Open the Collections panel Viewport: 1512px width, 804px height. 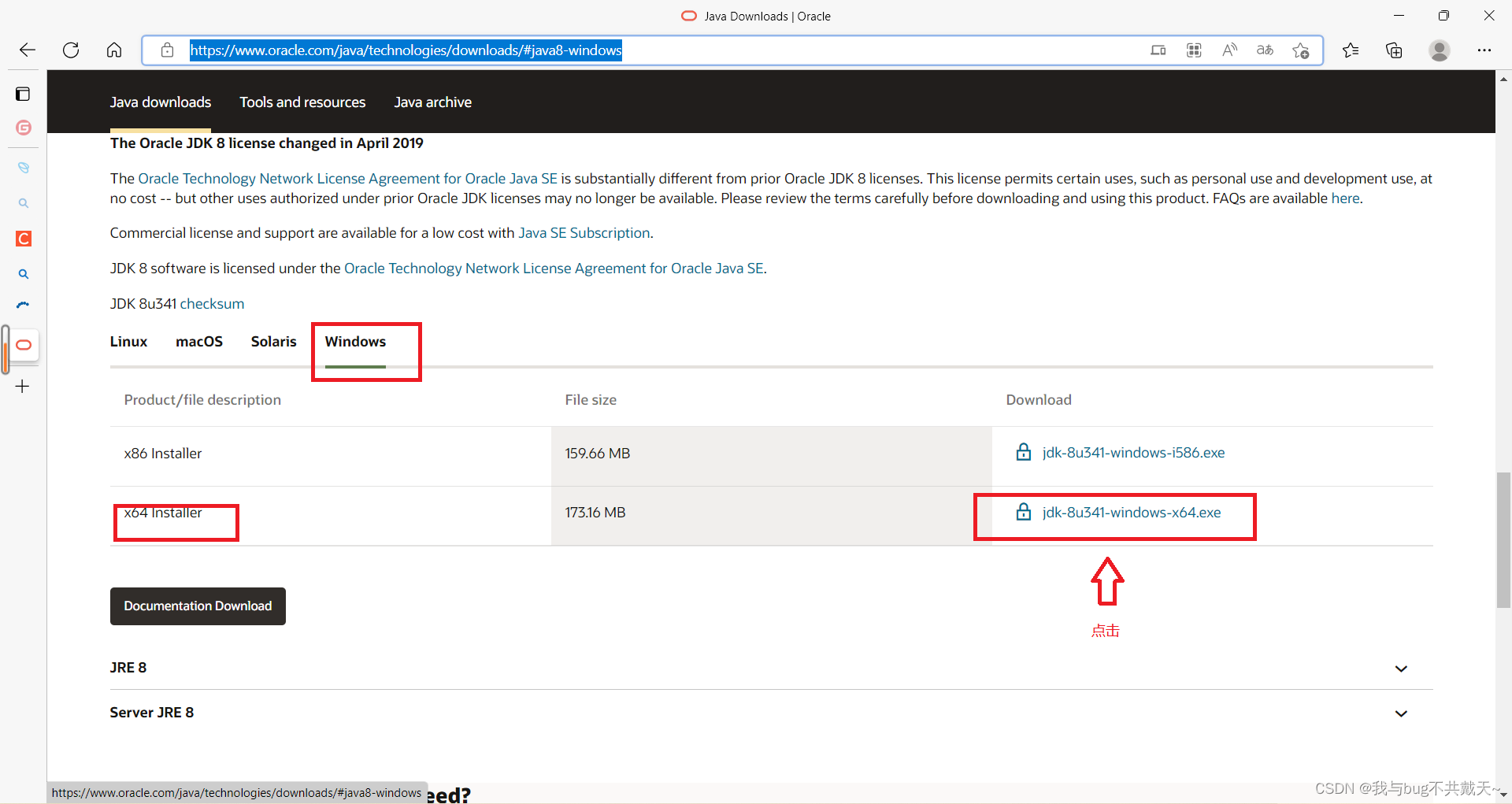point(1394,50)
